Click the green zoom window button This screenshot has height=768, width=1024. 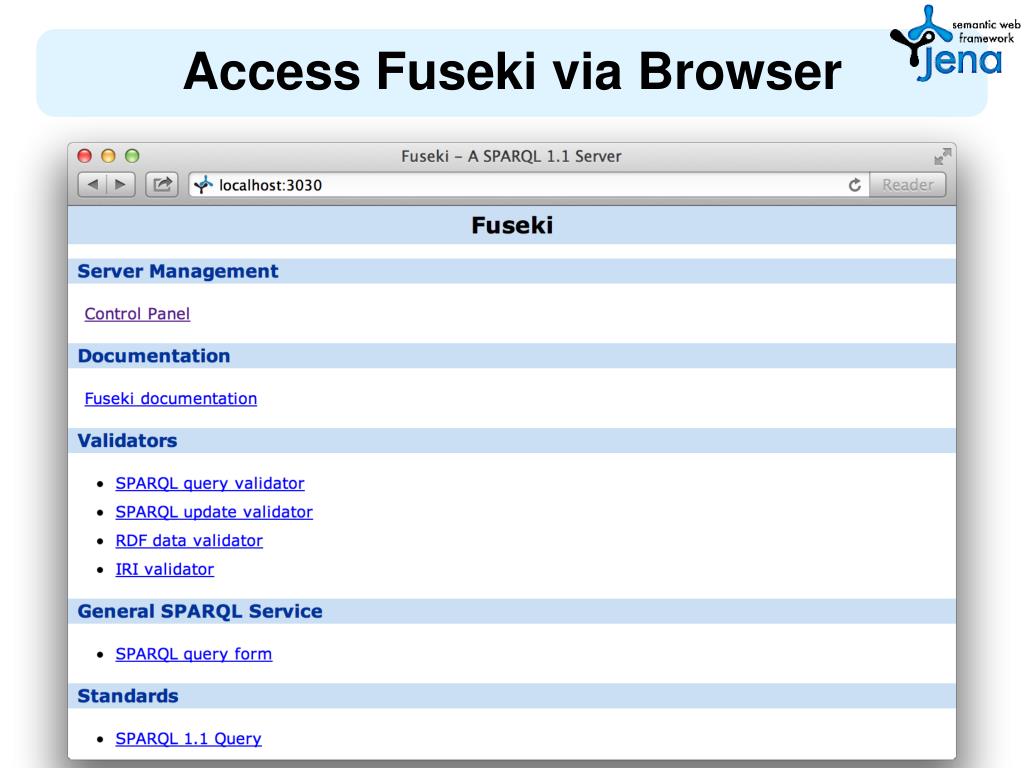click(x=132, y=156)
